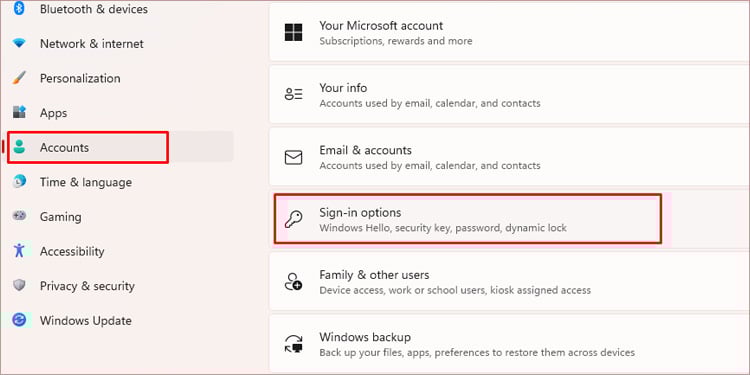Select Family & other users
The height and width of the screenshot is (375, 750).
point(509,282)
